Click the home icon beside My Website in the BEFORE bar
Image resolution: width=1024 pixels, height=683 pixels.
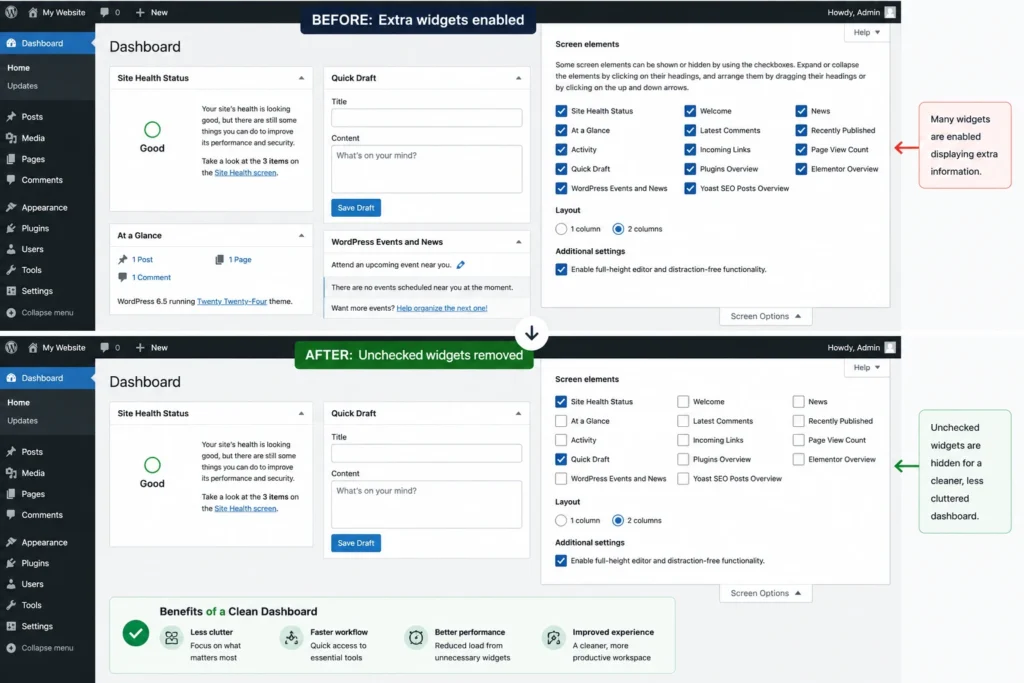[x=33, y=12]
